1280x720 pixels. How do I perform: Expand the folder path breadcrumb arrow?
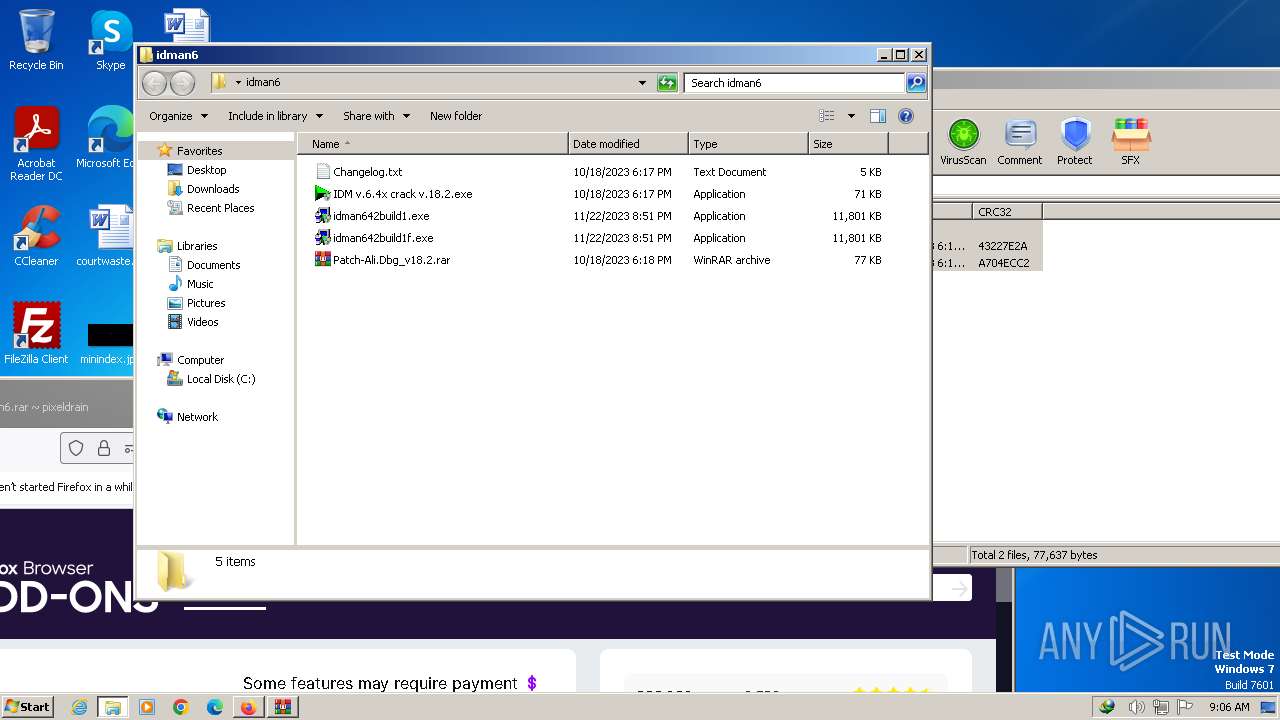238,83
